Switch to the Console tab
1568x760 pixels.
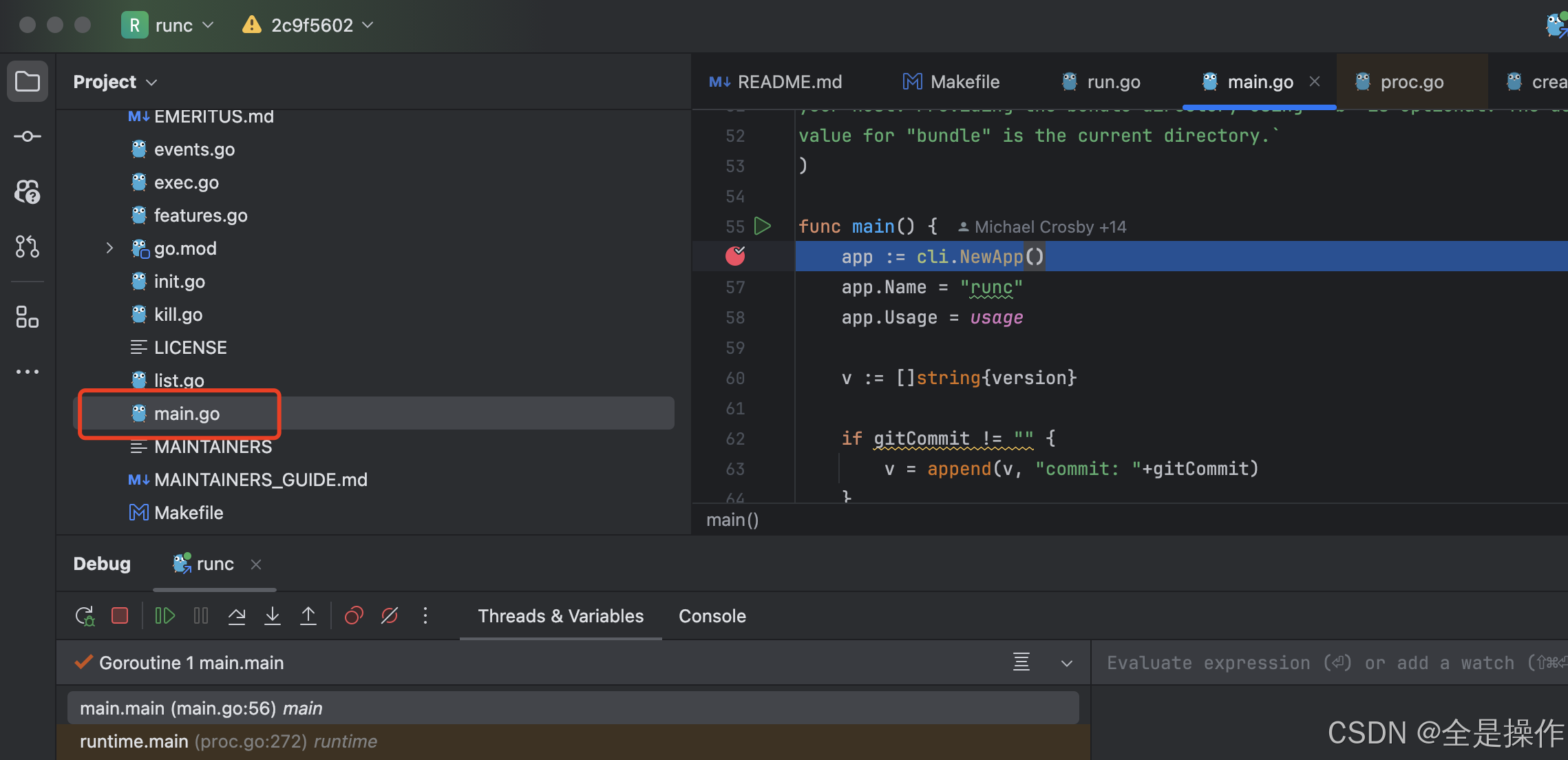(x=712, y=615)
